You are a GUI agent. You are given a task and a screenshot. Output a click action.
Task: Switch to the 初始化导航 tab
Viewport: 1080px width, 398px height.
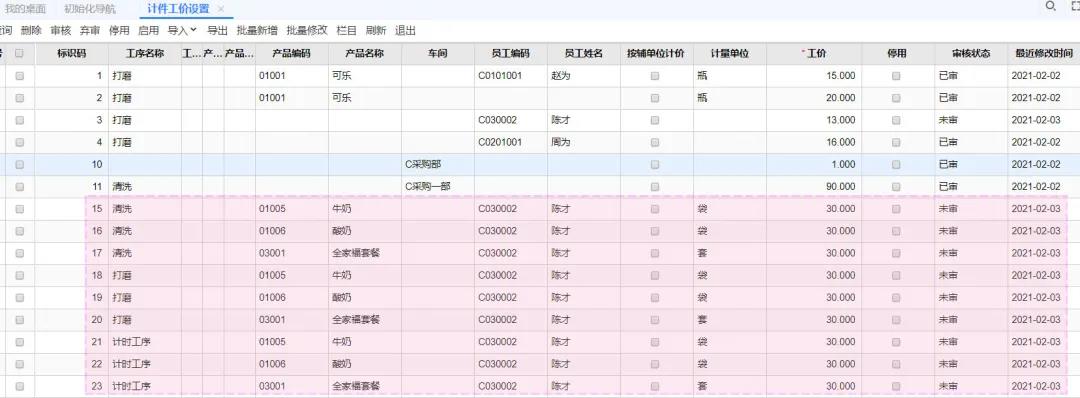click(90, 9)
